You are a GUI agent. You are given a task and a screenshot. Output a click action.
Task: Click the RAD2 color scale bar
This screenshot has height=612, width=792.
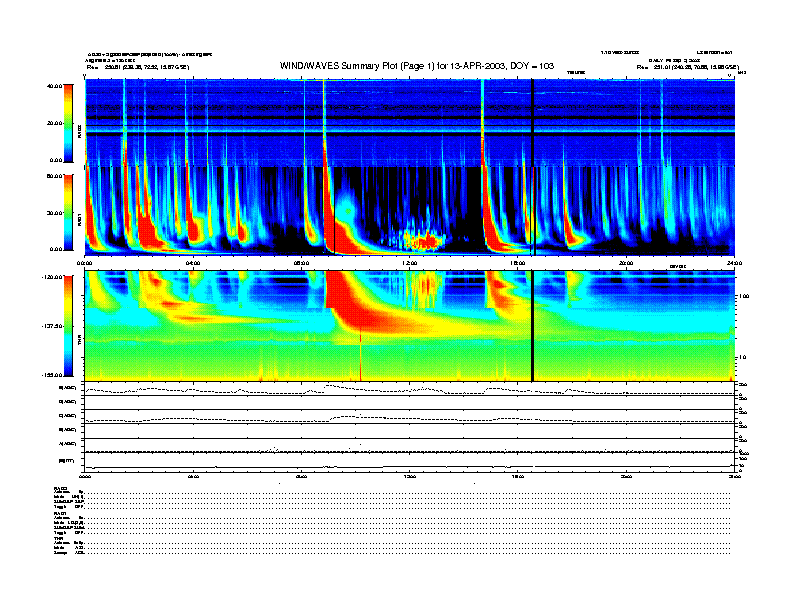pyautogui.click(x=68, y=123)
